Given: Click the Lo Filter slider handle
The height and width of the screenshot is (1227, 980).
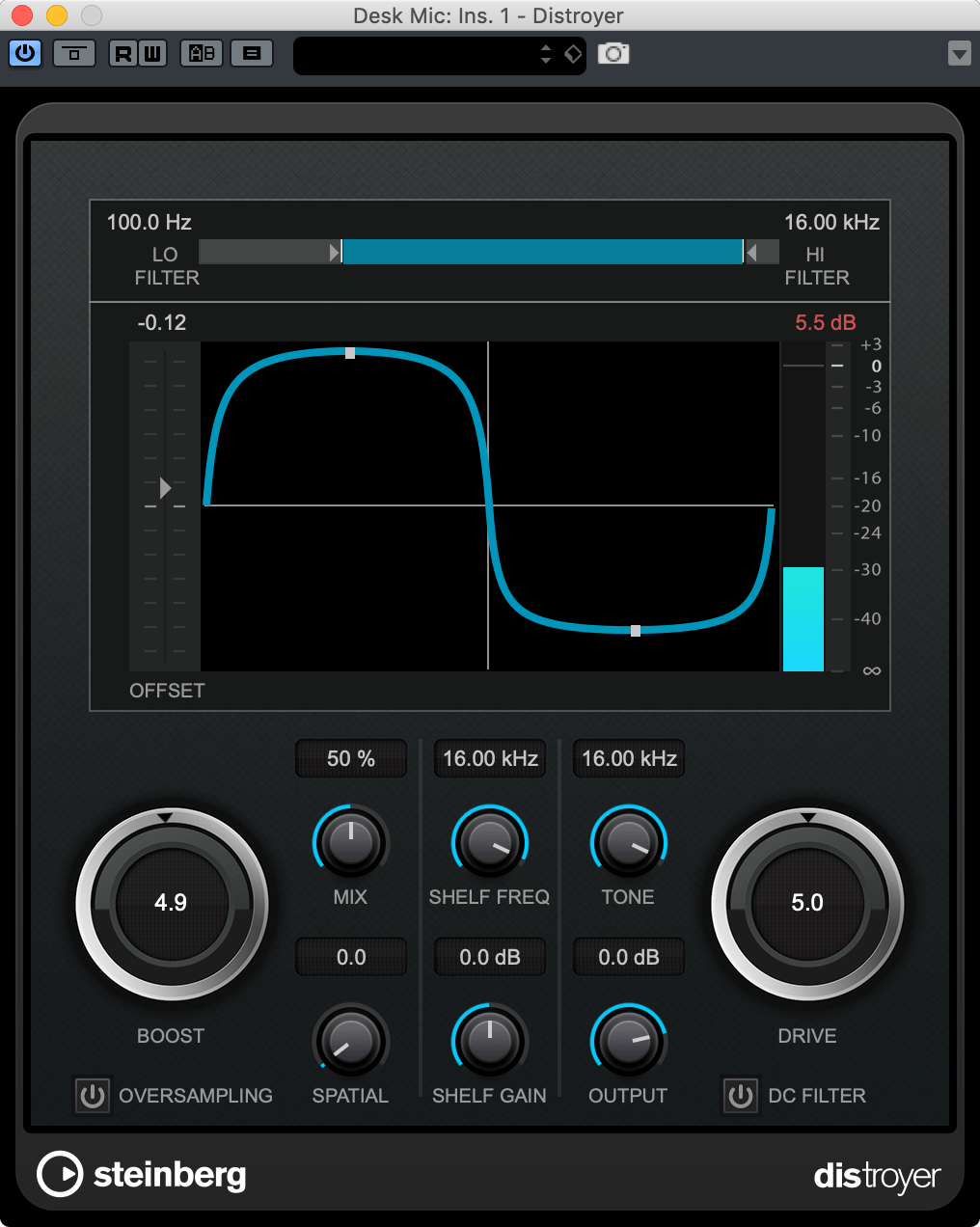Looking at the screenshot, I should pyautogui.click(x=336, y=253).
